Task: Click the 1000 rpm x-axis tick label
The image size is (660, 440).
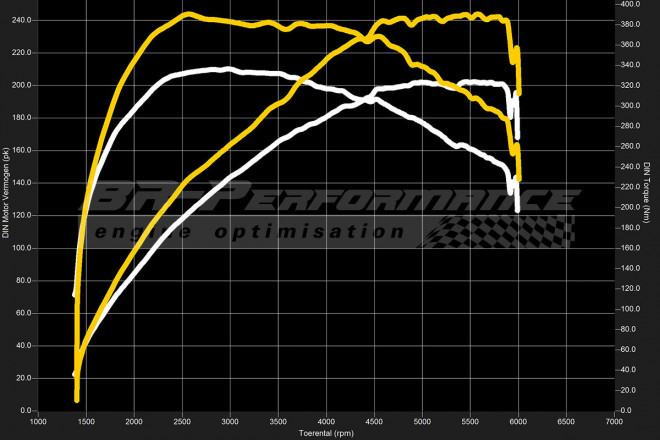Action: point(38,421)
